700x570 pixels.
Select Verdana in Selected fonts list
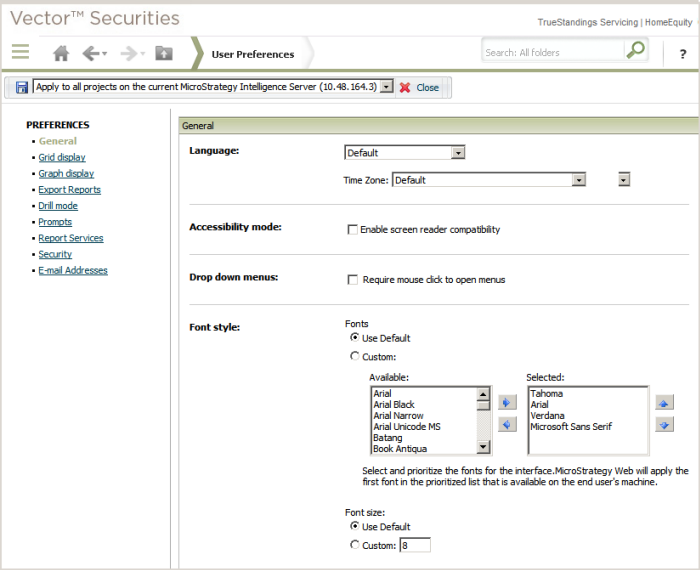(547, 416)
